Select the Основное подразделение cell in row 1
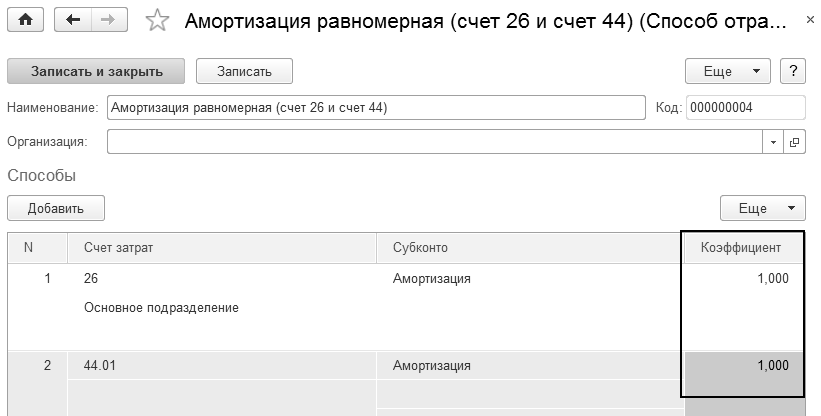The image size is (821, 416). point(162,308)
